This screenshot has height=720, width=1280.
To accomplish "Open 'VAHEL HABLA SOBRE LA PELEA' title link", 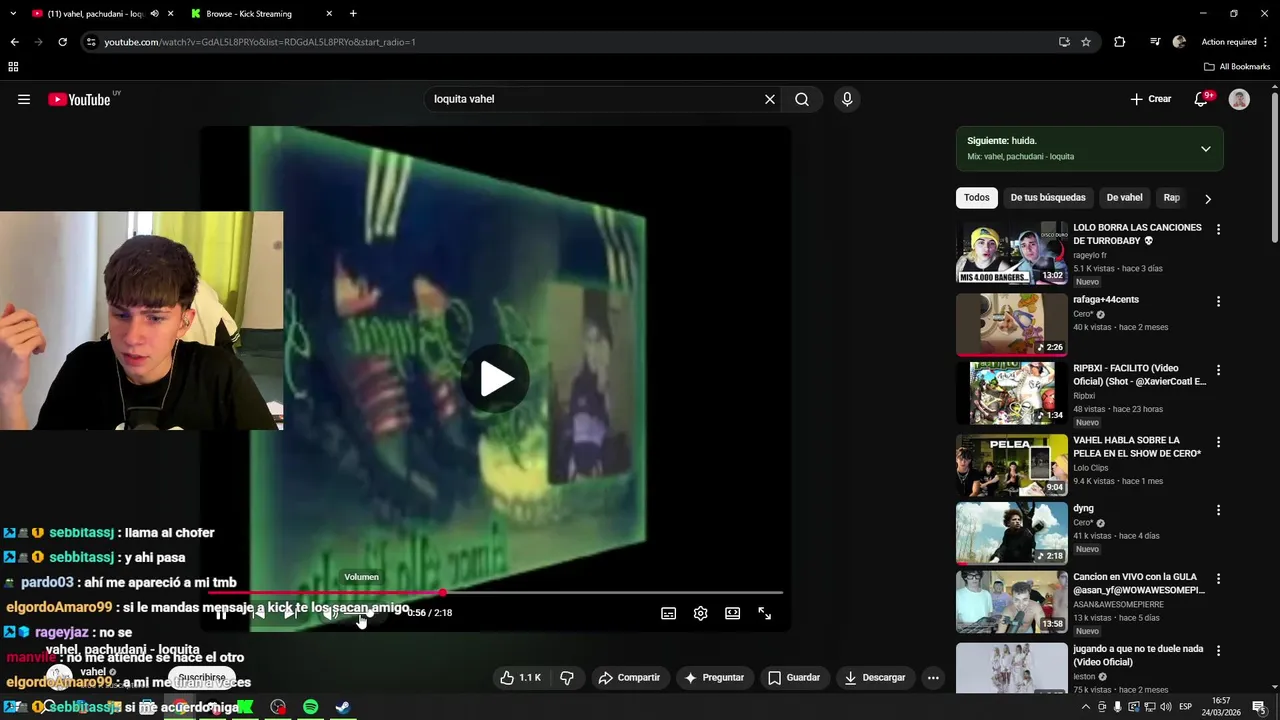I will pyautogui.click(x=1137, y=447).
